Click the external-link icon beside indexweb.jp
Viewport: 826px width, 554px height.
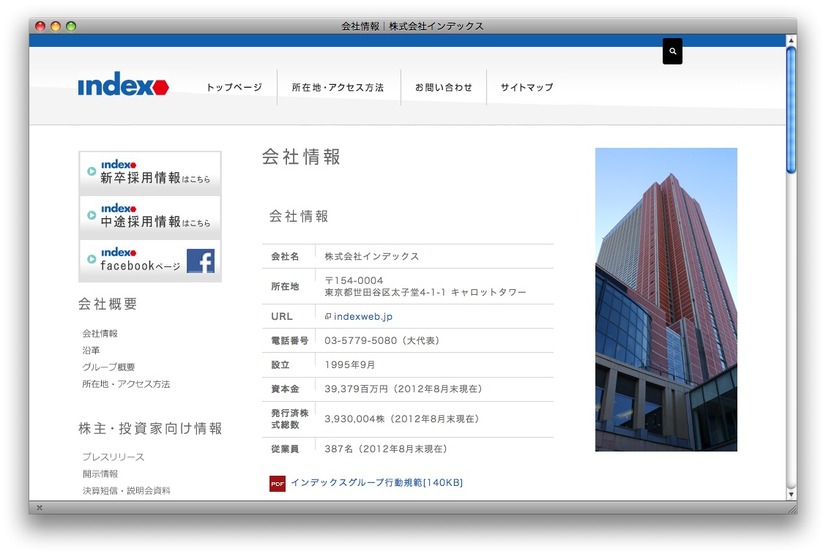[328, 316]
